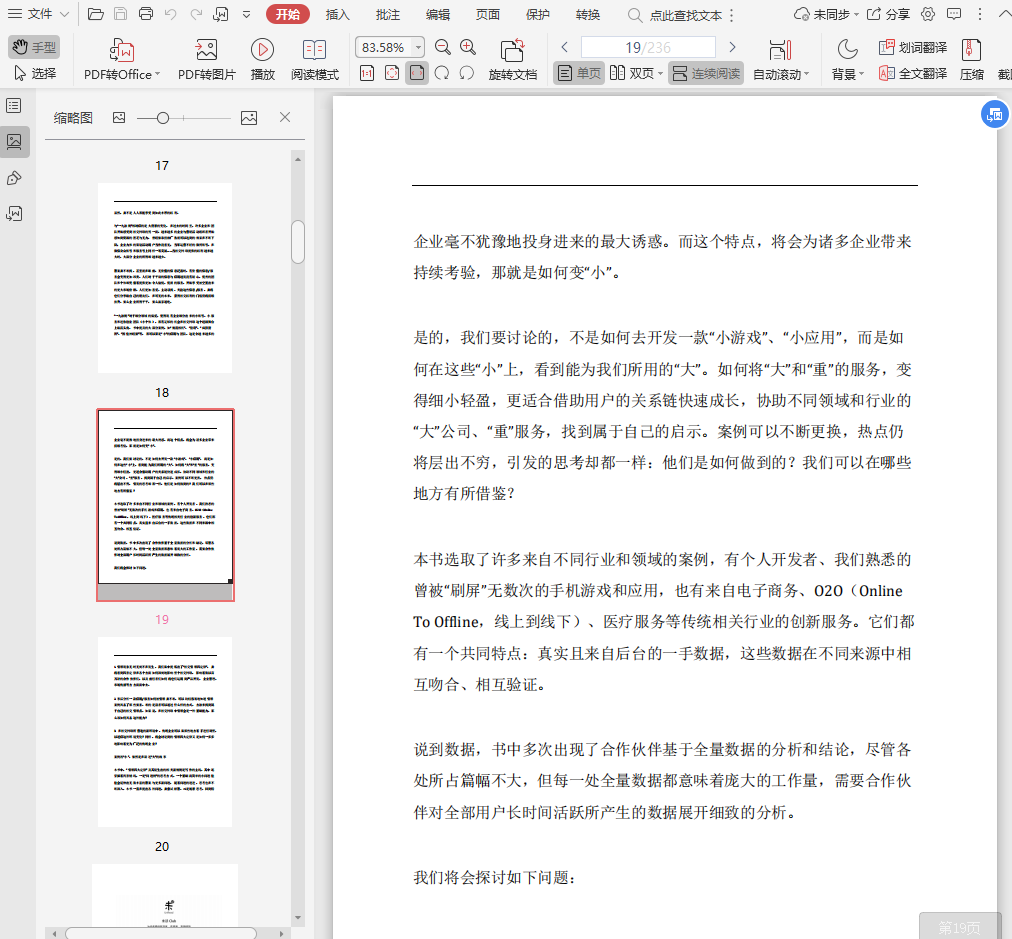This screenshot has width=1012, height=939.
Task: Expand the PDF转Office dropdown
Action: (x=158, y=75)
